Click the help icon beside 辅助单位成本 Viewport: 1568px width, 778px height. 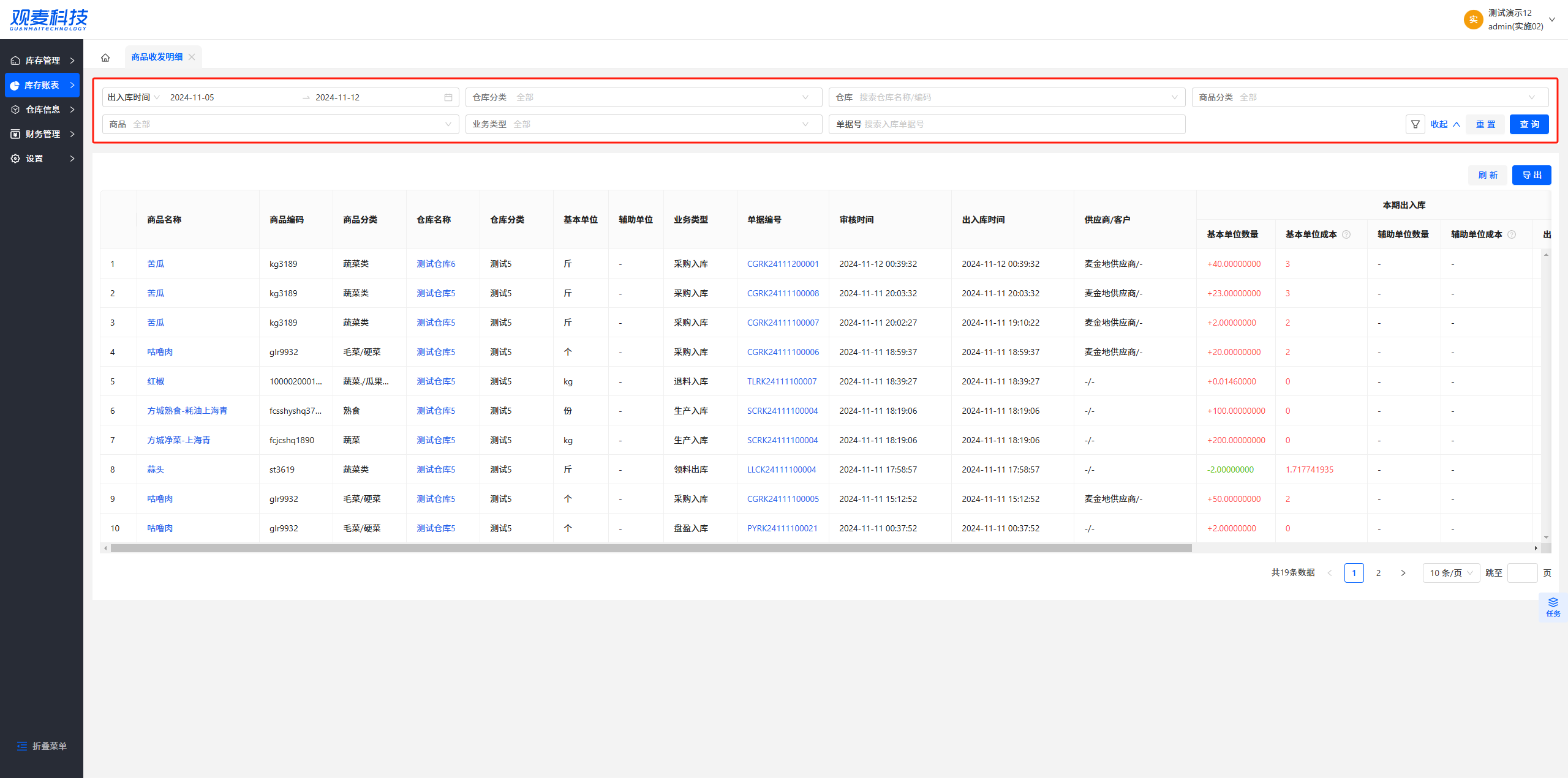coord(1512,234)
